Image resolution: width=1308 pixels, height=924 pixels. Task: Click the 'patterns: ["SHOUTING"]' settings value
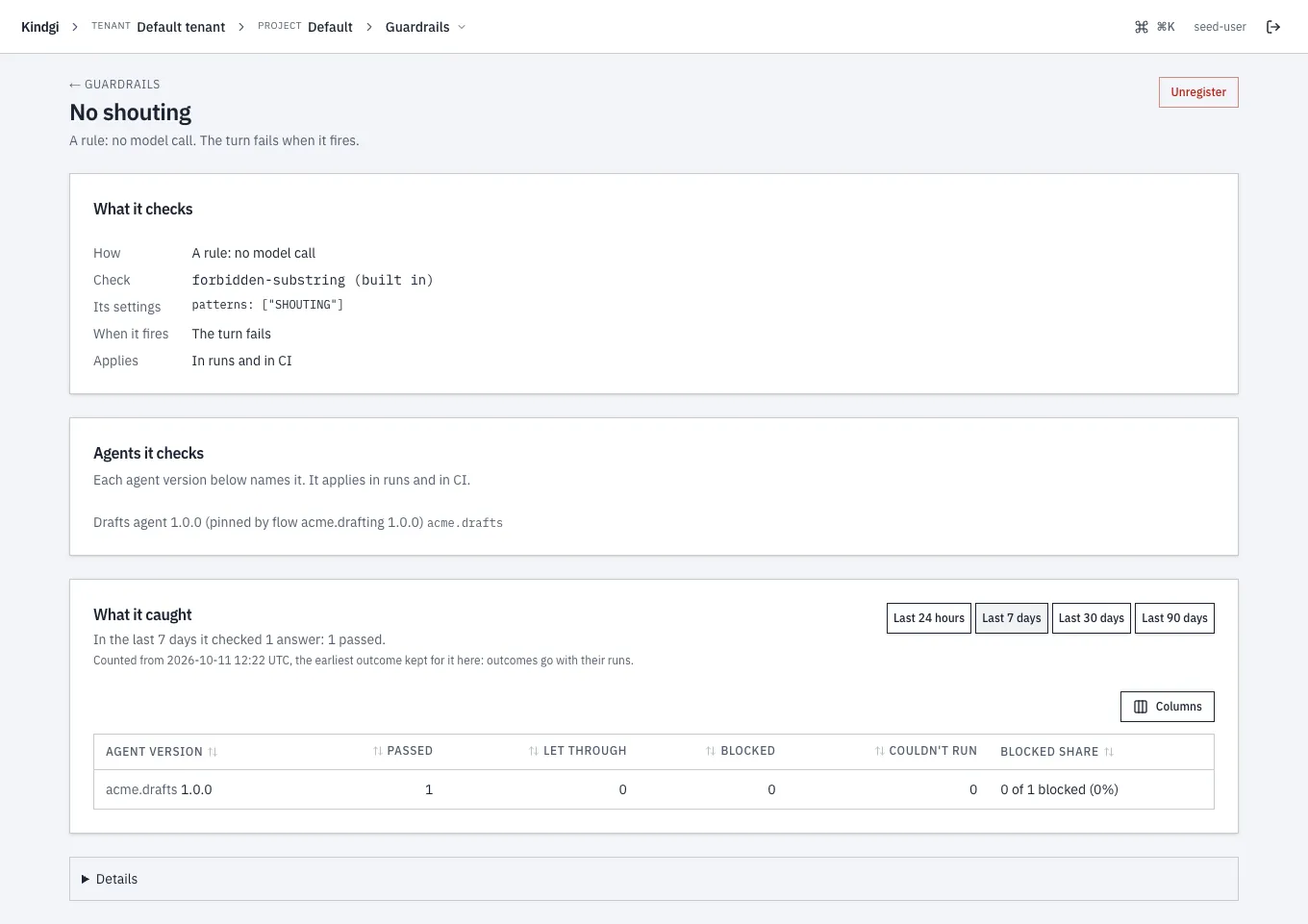[x=267, y=305]
